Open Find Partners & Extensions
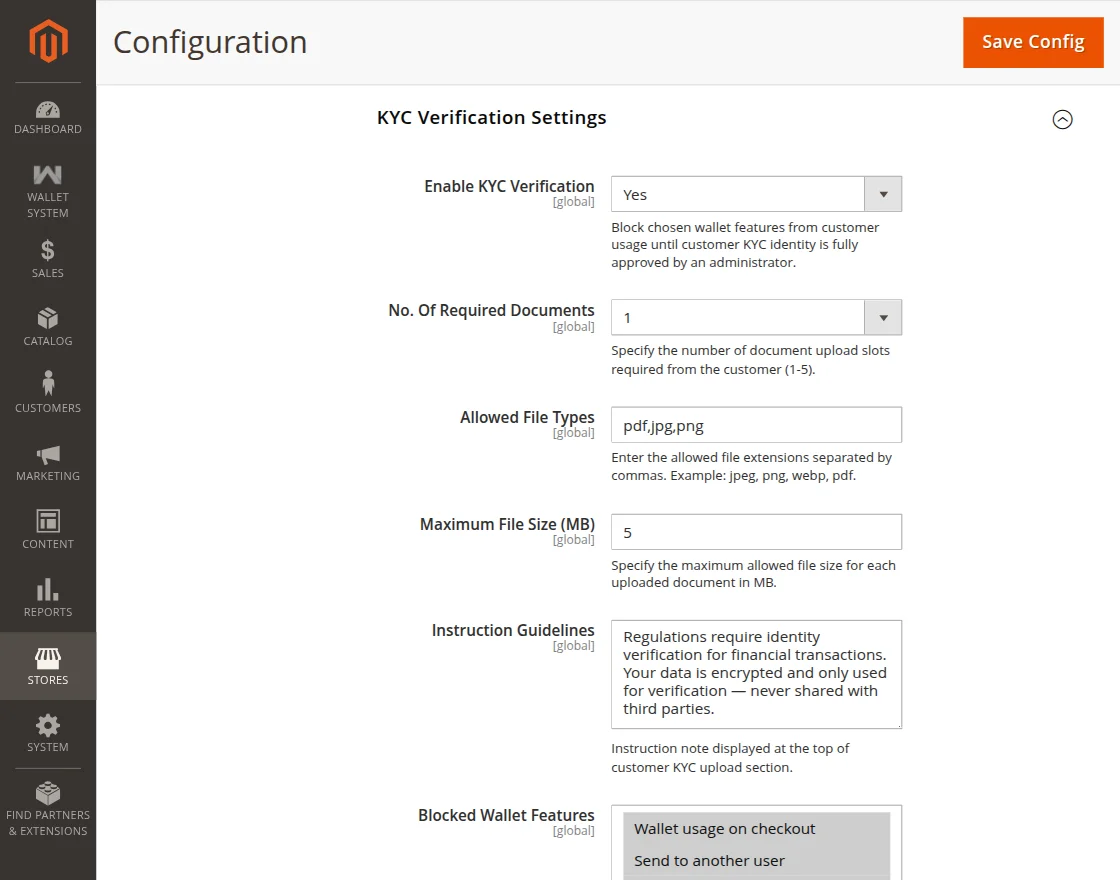The image size is (1120, 880). click(x=48, y=809)
